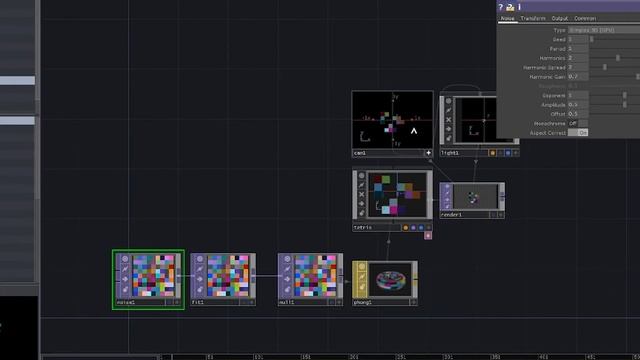Toggle the lock flag on noise1 node
640x360 pixels.
[125, 290]
